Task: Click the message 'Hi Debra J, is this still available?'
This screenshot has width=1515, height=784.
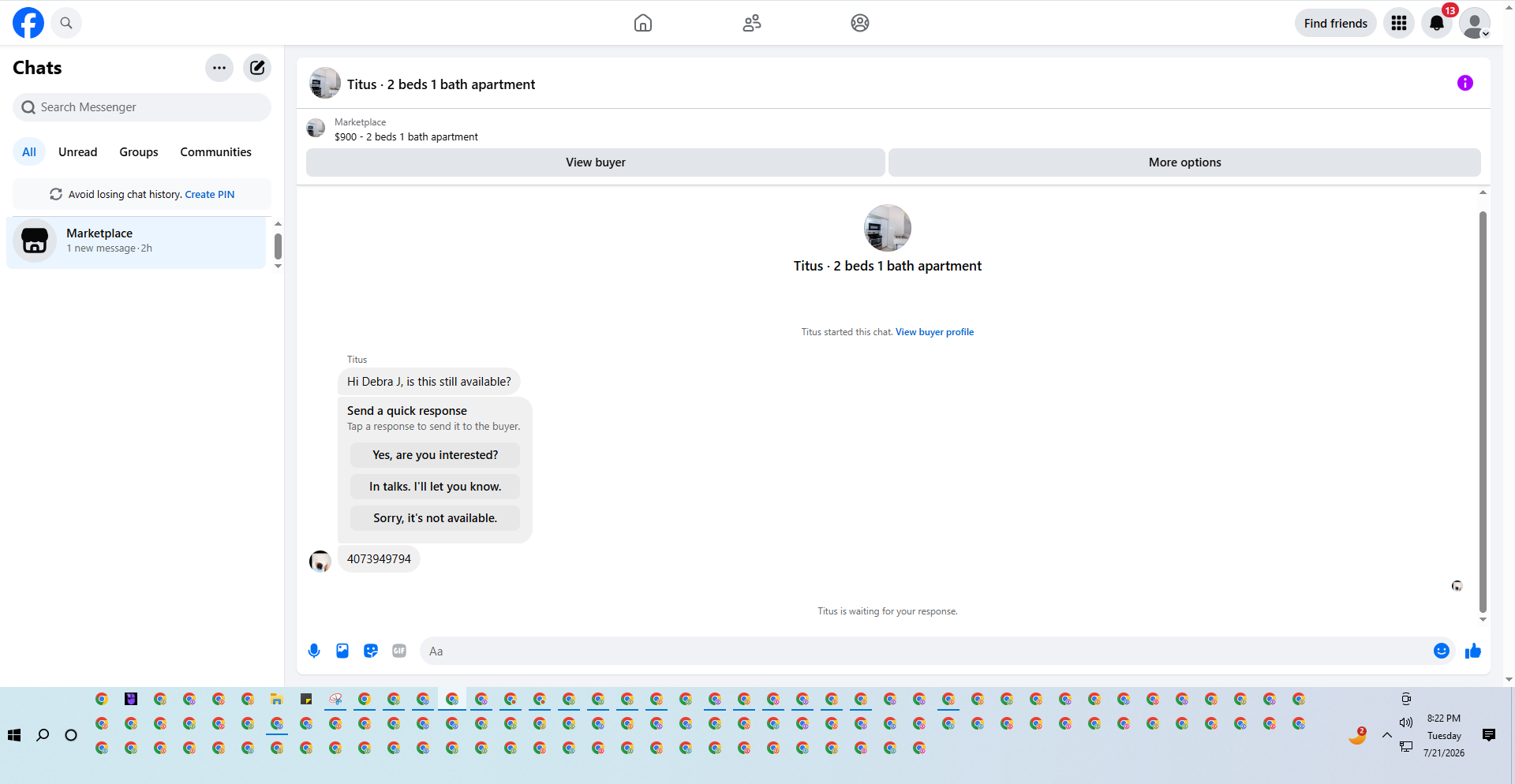Action: pos(429,382)
